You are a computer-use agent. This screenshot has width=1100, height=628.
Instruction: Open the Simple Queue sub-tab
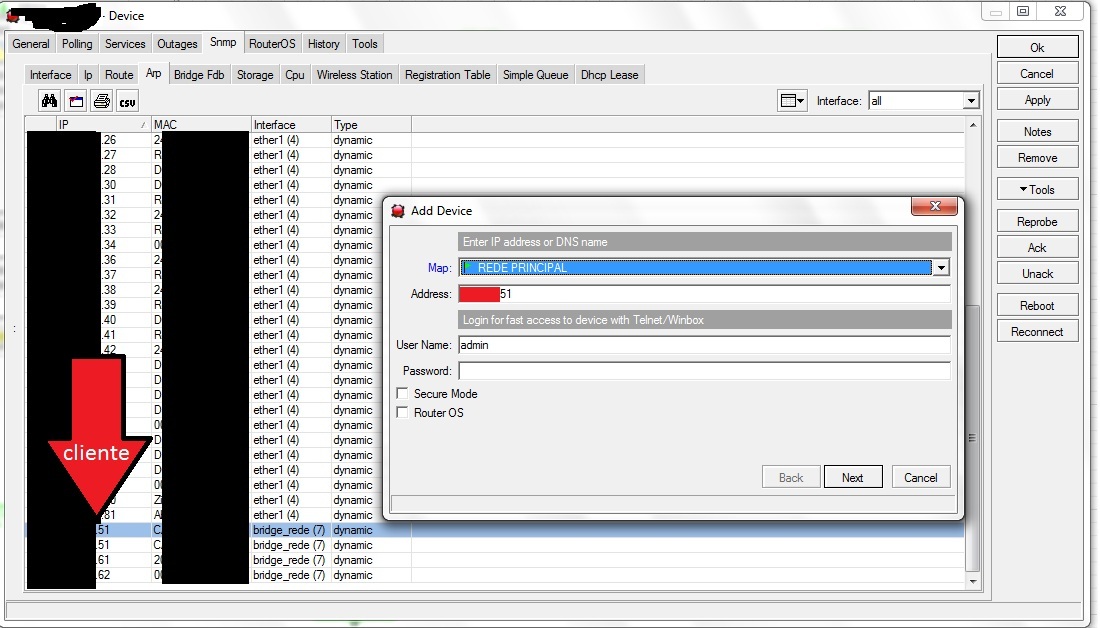click(535, 74)
